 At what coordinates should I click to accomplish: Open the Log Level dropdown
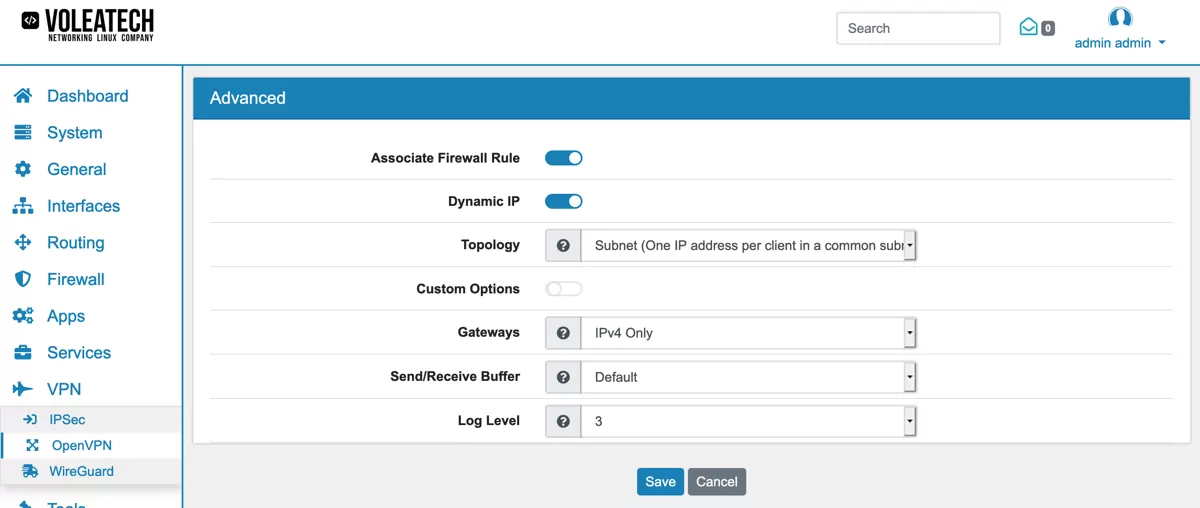(x=748, y=421)
